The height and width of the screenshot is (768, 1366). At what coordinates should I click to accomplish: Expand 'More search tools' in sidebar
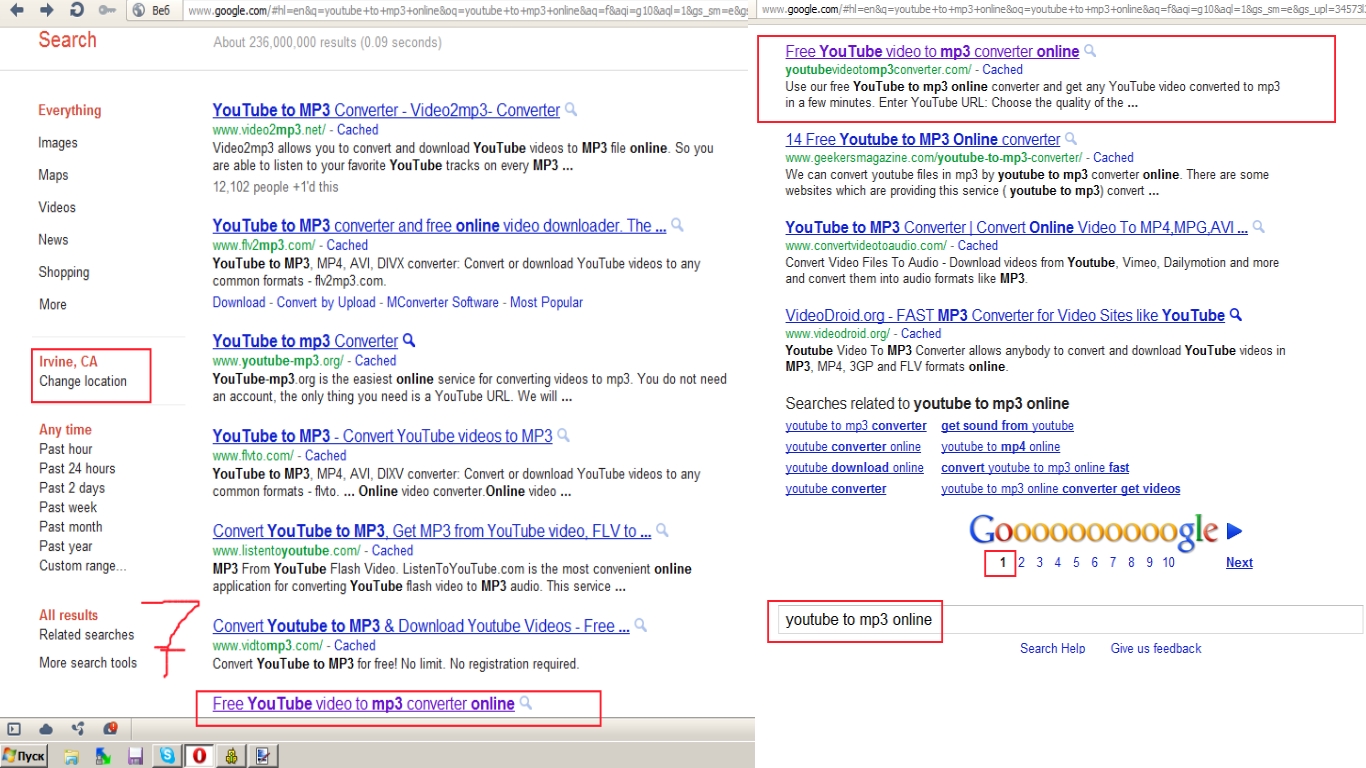[88, 663]
